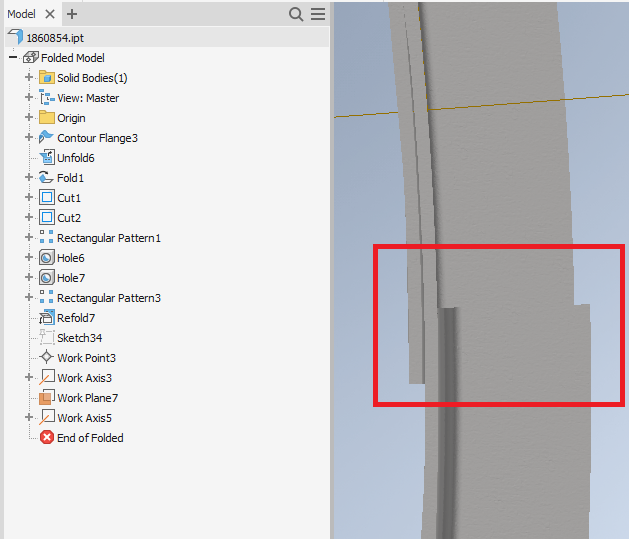
Task: Click the Hole7 feature icon
Action: pyautogui.click(x=47, y=278)
